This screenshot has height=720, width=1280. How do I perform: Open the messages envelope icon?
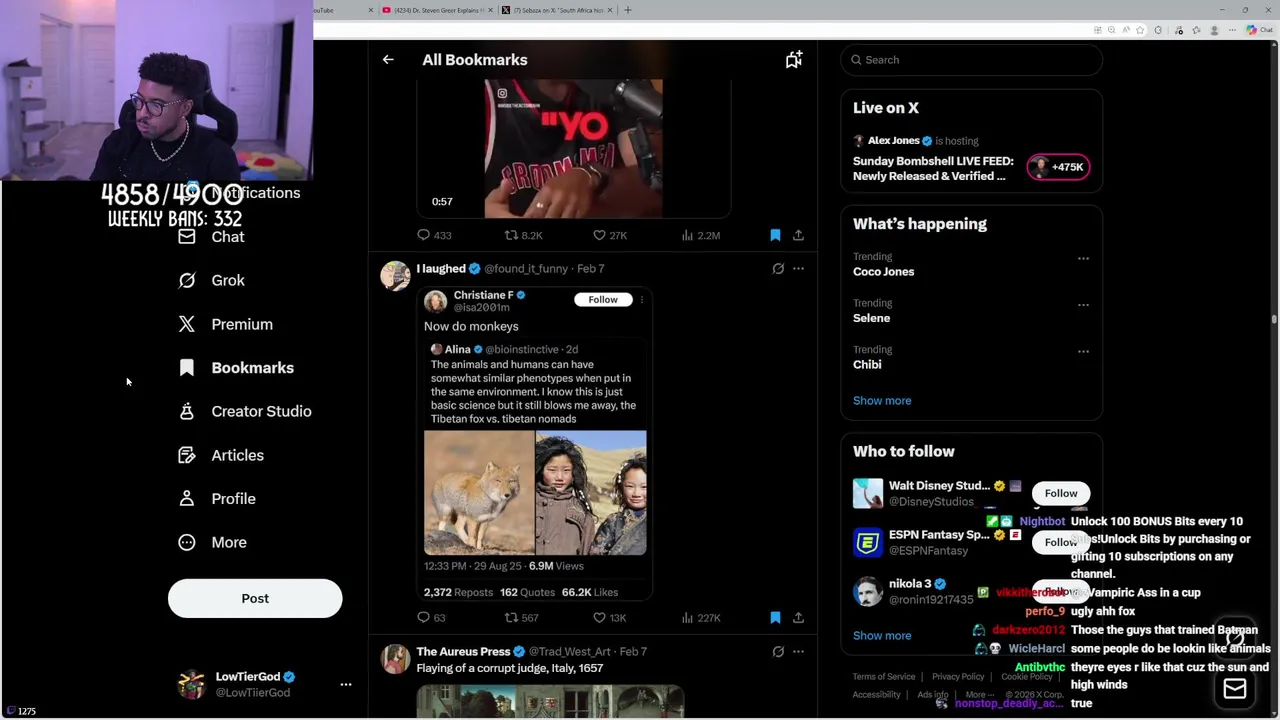(x=1235, y=689)
